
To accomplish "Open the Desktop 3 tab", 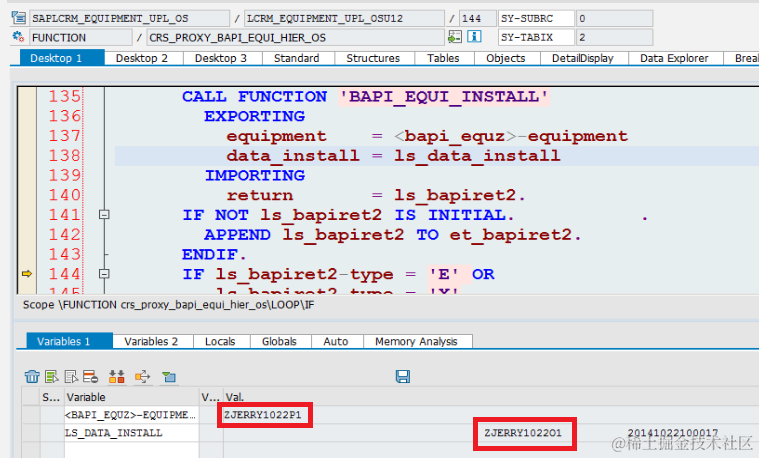I will point(222,58).
